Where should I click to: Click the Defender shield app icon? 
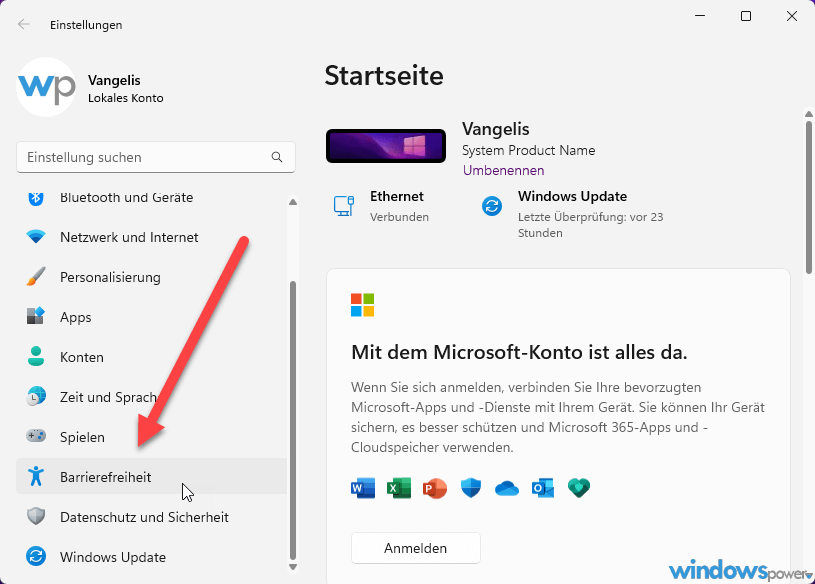pyautogui.click(x=471, y=488)
